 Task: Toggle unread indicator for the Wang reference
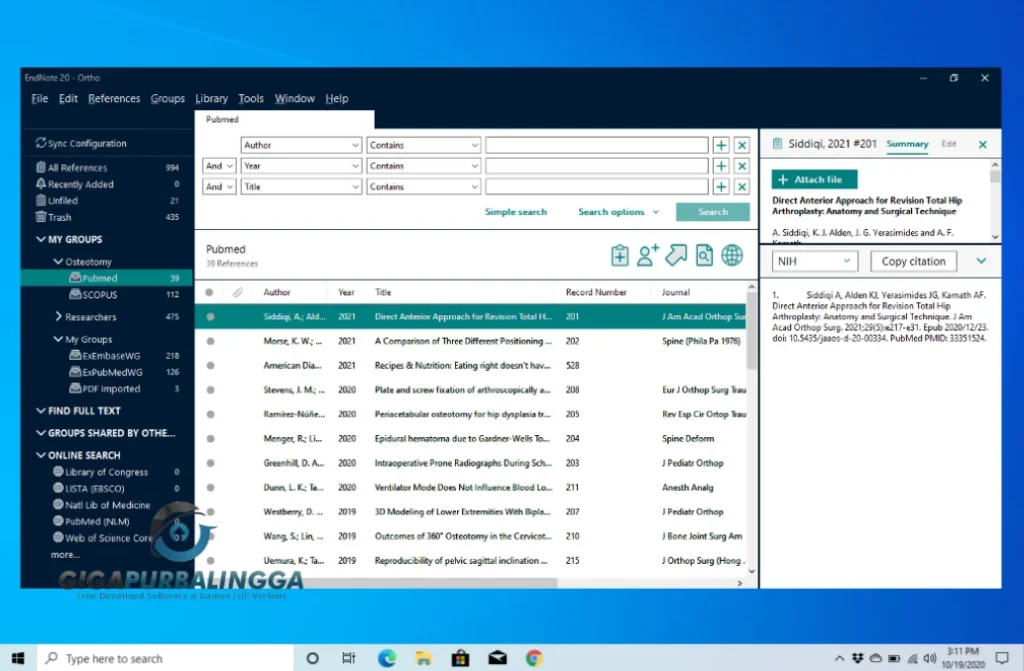coord(209,536)
